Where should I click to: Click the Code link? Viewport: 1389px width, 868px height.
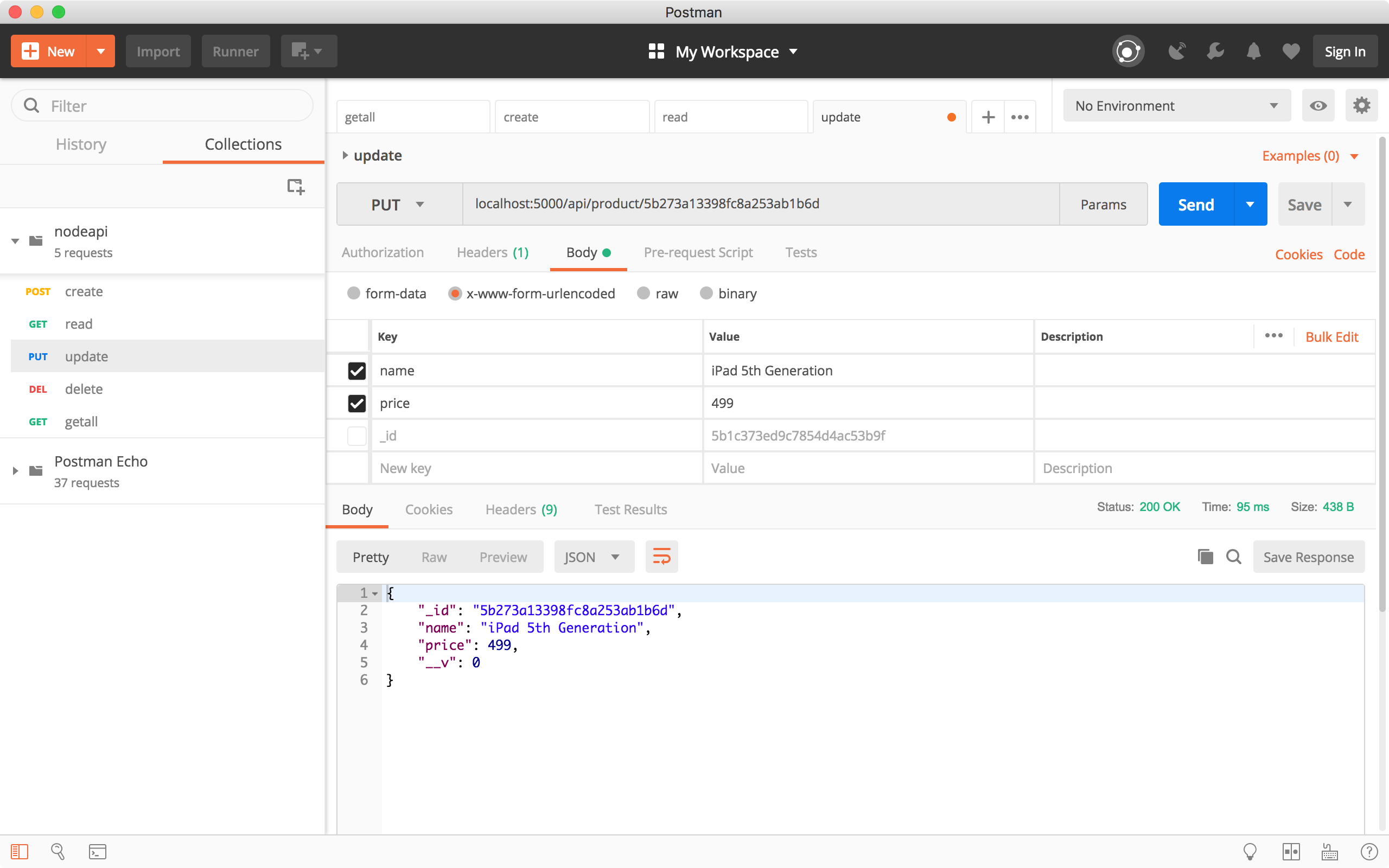pyautogui.click(x=1349, y=254)
